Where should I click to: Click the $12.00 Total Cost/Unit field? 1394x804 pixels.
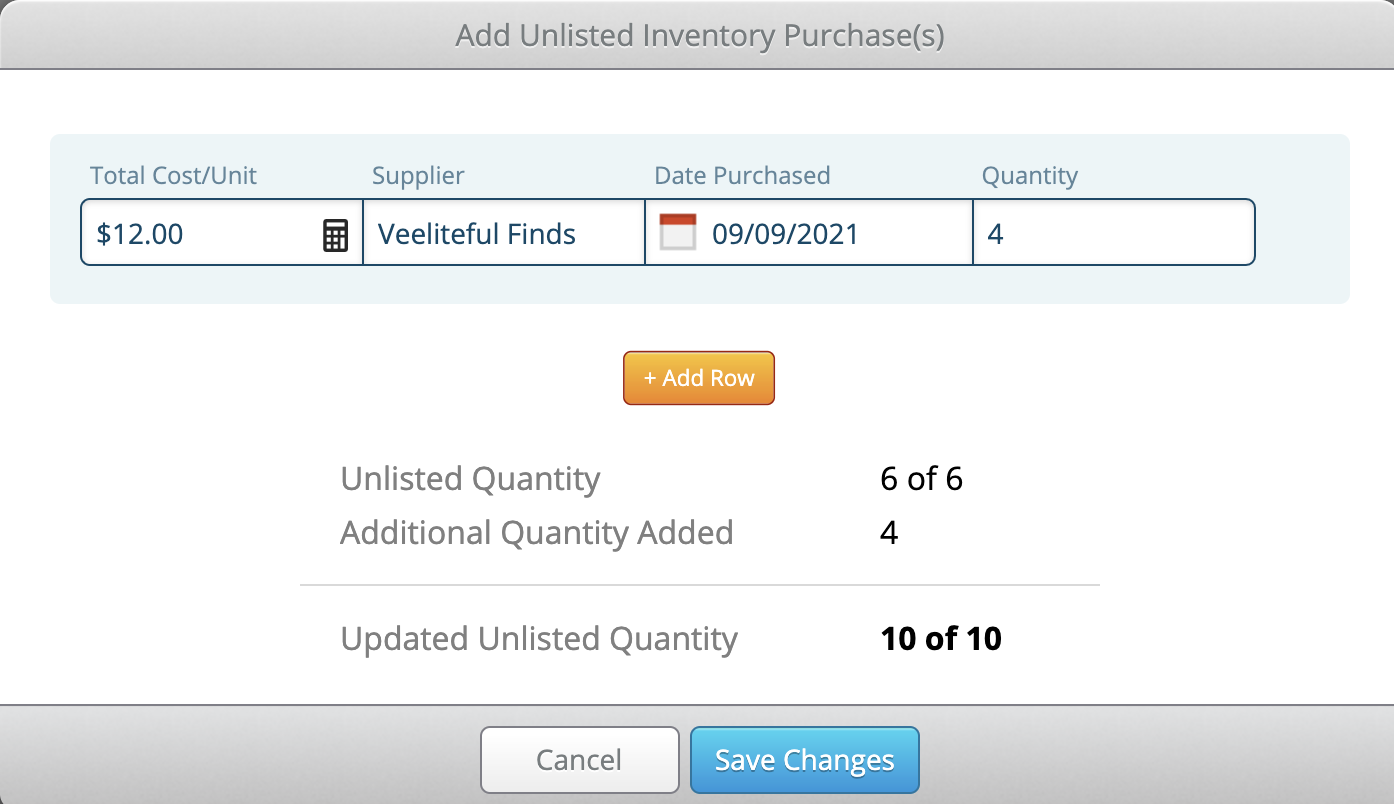pos(200,233)
